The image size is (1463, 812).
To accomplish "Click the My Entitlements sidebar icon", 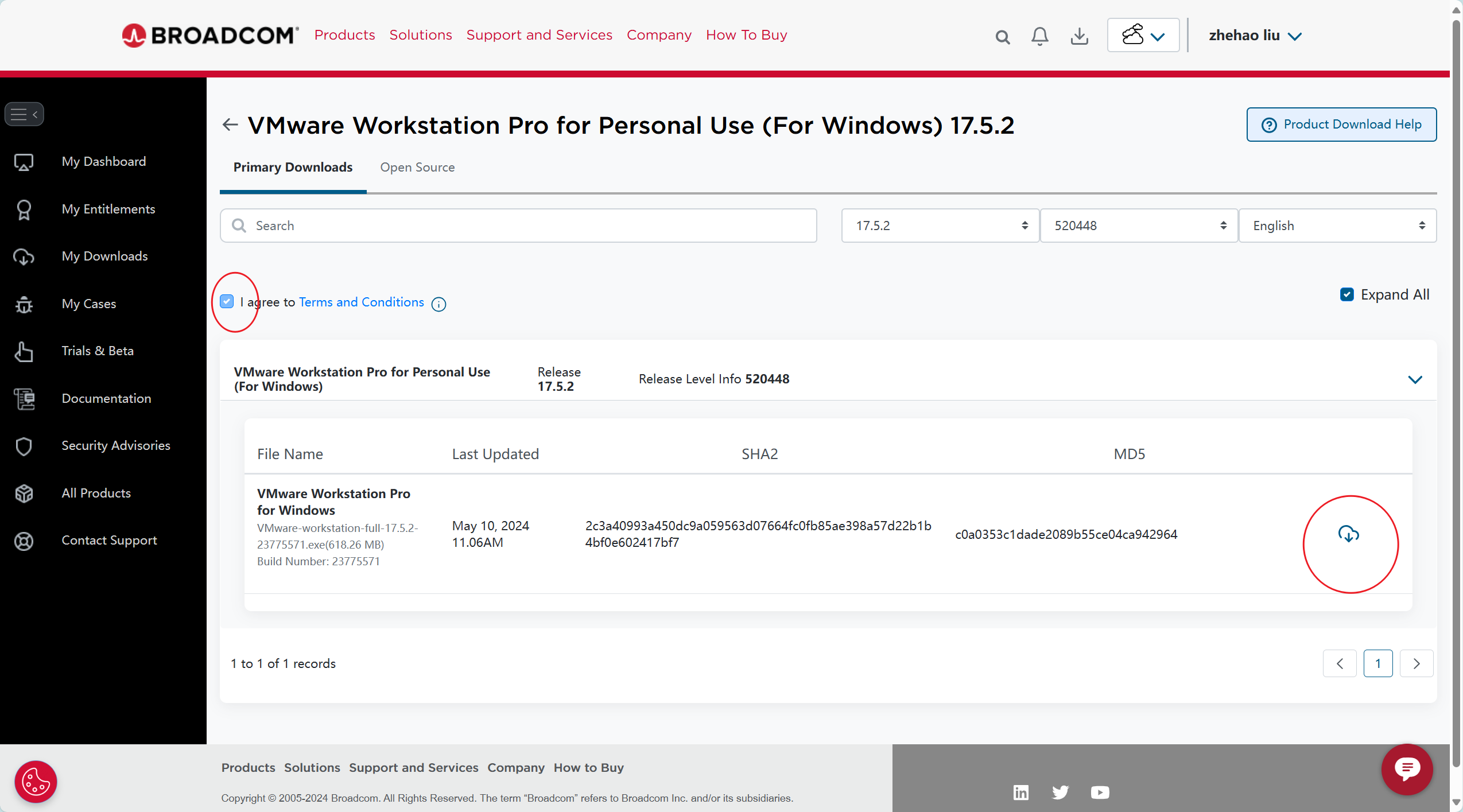I will [x=26, y=208].
